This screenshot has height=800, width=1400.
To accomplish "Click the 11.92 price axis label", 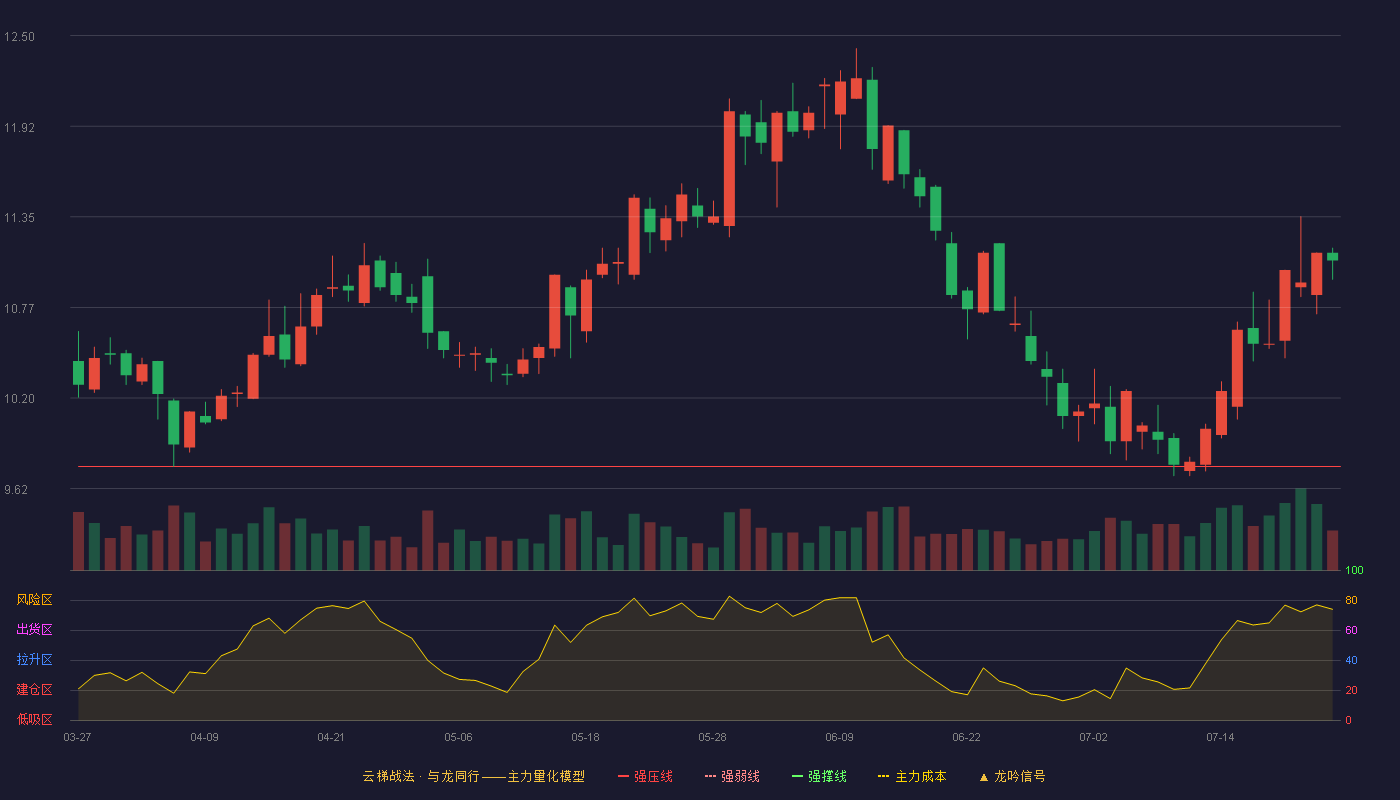I will tap(19, 127).
